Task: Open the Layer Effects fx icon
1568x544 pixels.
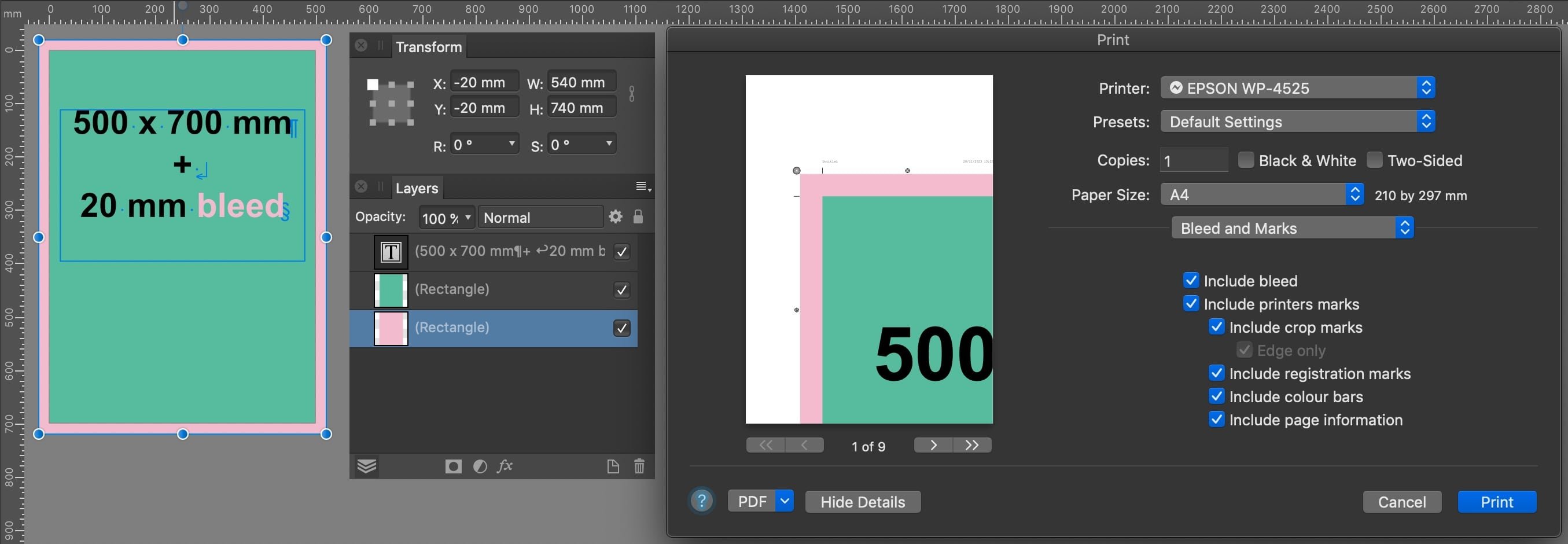Action: 505,466
